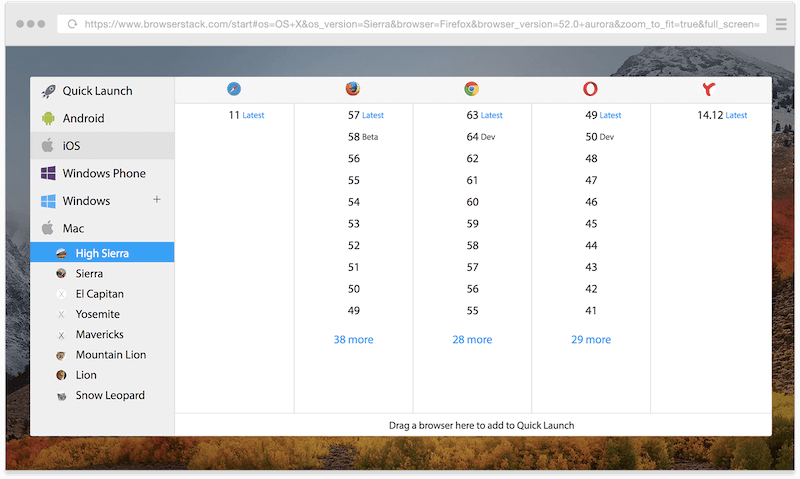The image size is (800, 479).
Task: Launch Chrome 63 Latest
Action: coord(485,115)
